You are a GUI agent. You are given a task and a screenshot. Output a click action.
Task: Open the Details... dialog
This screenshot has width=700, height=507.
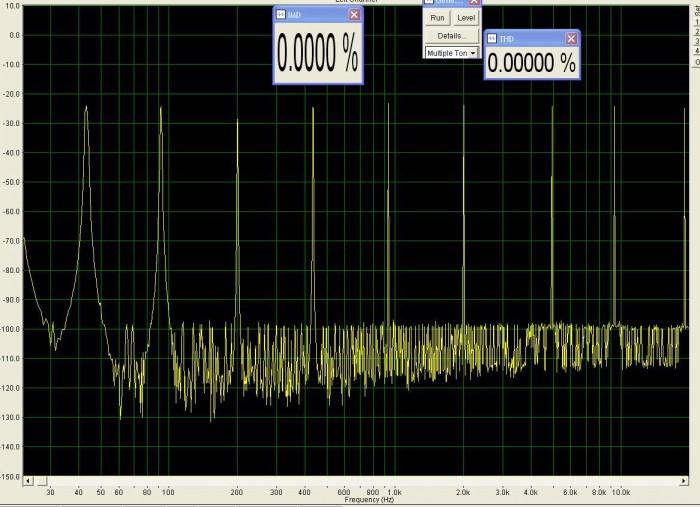coord(452,36)
